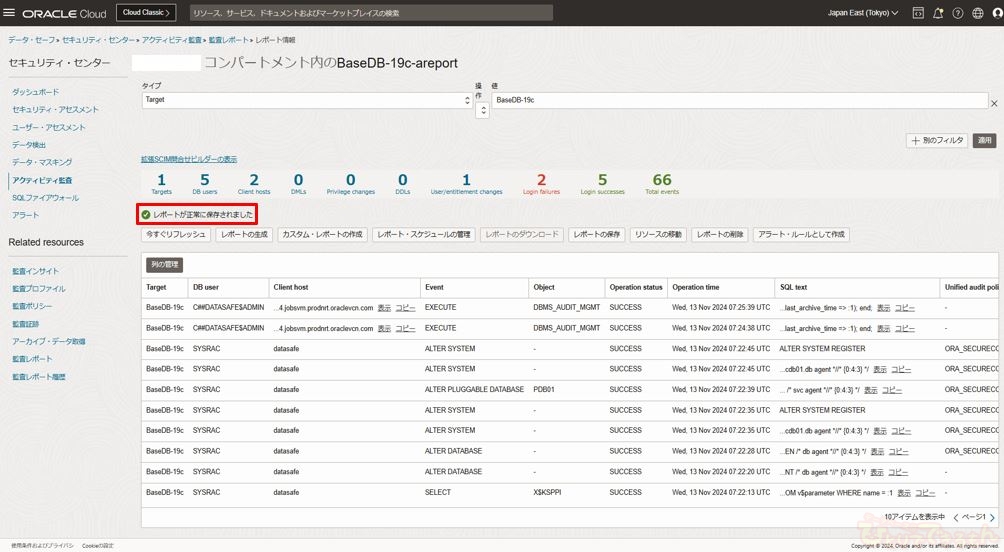Click the DB users count 5

click(205, 180)
